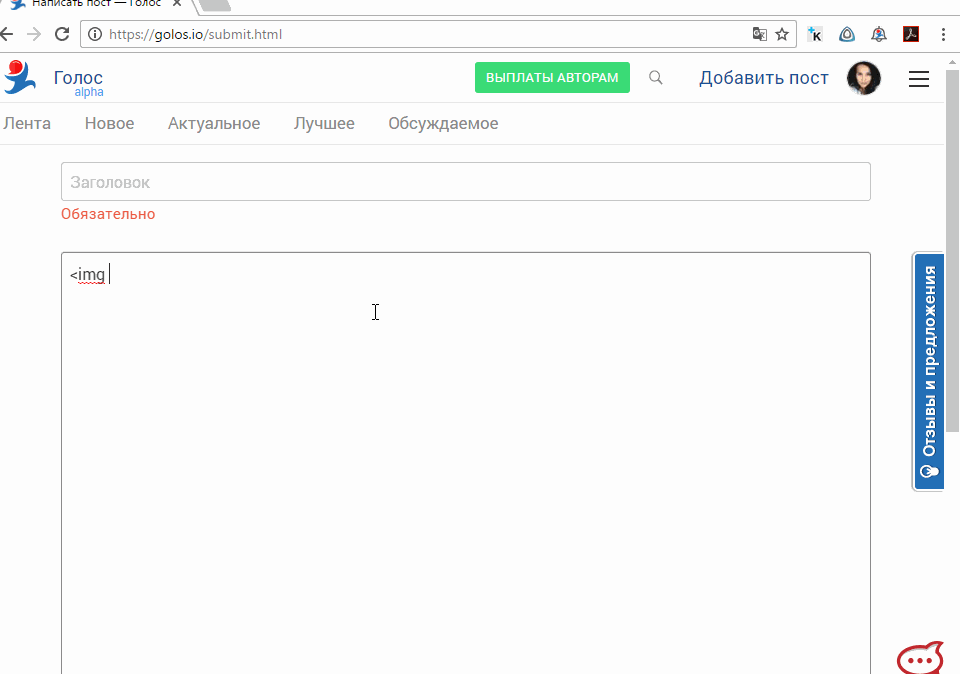Open the red PDF extension icon
960x674 pixels.
click(911, 34)
